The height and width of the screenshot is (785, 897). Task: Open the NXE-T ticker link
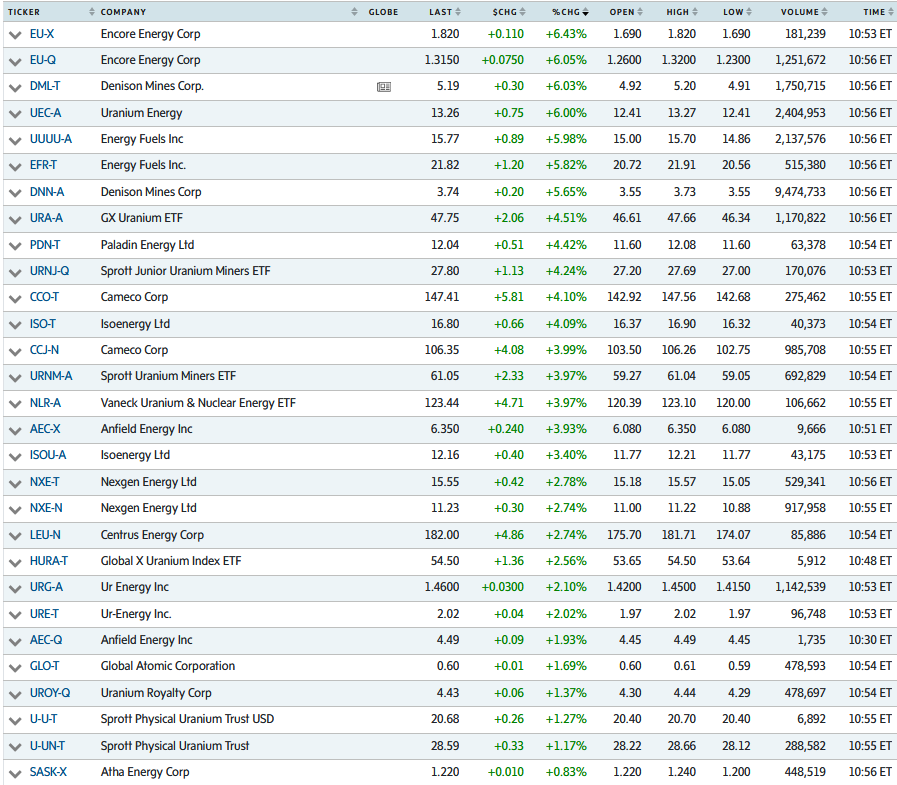point(44,482)
